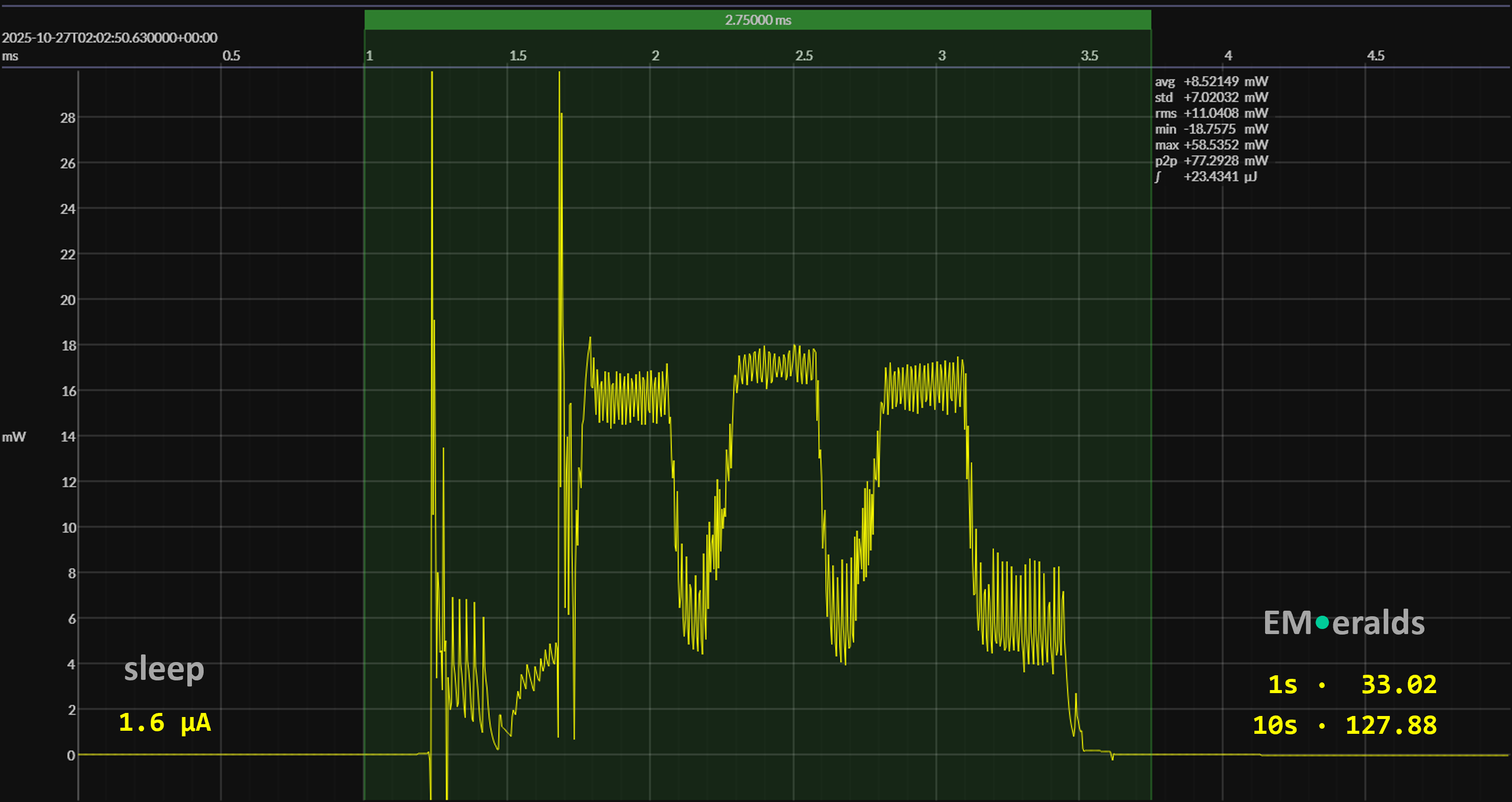Click the 1.6 µA sleep current text
The image size is (1512, 802).
165,722
